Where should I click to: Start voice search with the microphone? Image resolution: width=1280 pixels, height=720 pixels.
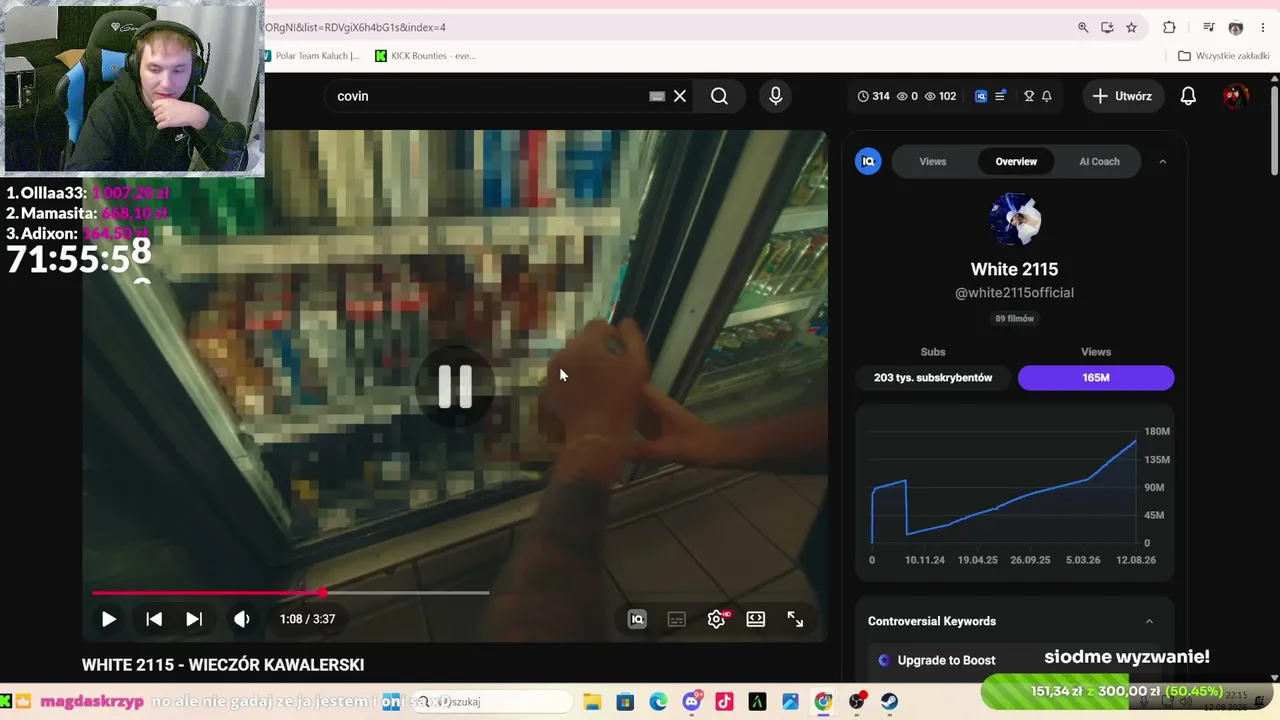pos(775,96)
